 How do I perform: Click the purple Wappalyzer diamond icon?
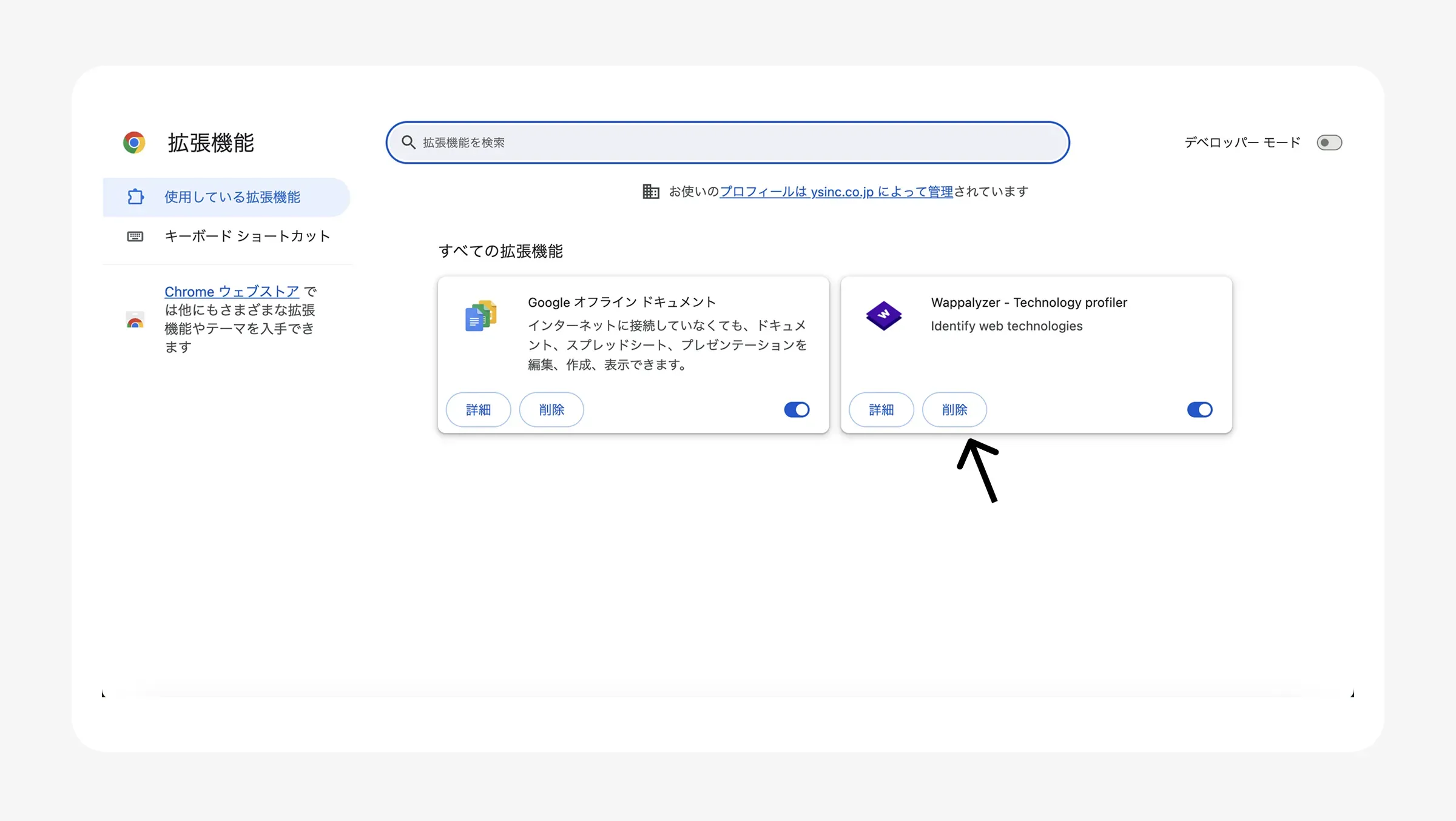click(x=884, y=315)
